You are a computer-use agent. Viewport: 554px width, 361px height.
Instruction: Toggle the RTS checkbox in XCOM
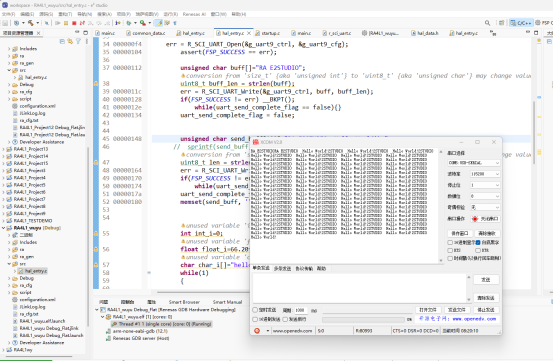click(x=450, y=250)
